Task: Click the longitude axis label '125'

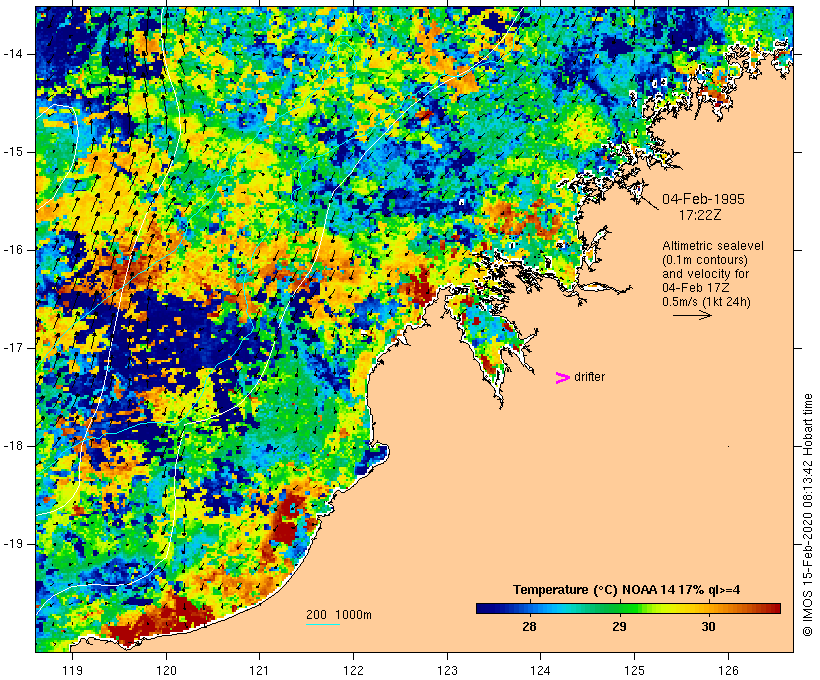Action: 635,671
